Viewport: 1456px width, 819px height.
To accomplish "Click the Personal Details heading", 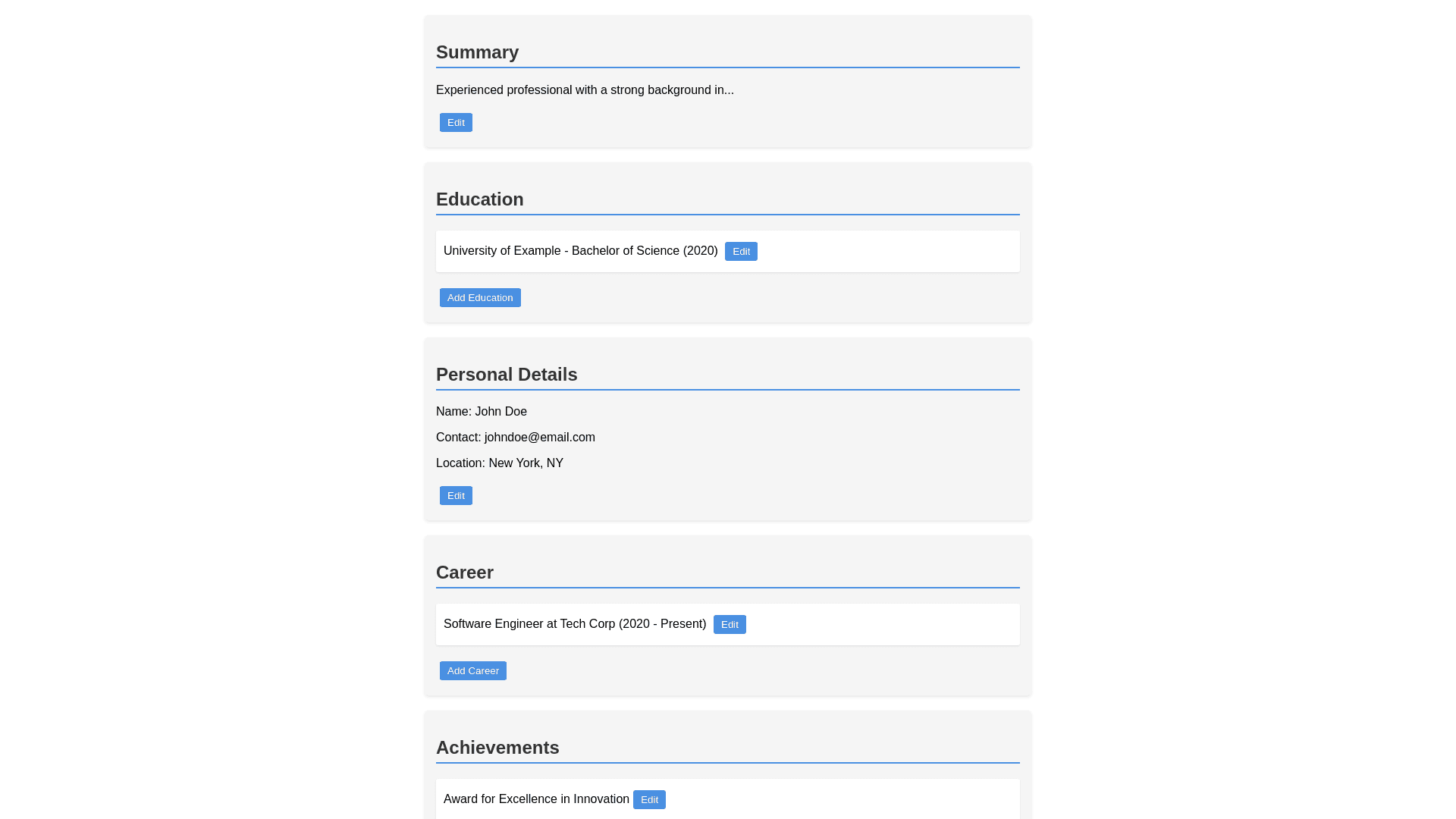I will click(x=506, y=375).
